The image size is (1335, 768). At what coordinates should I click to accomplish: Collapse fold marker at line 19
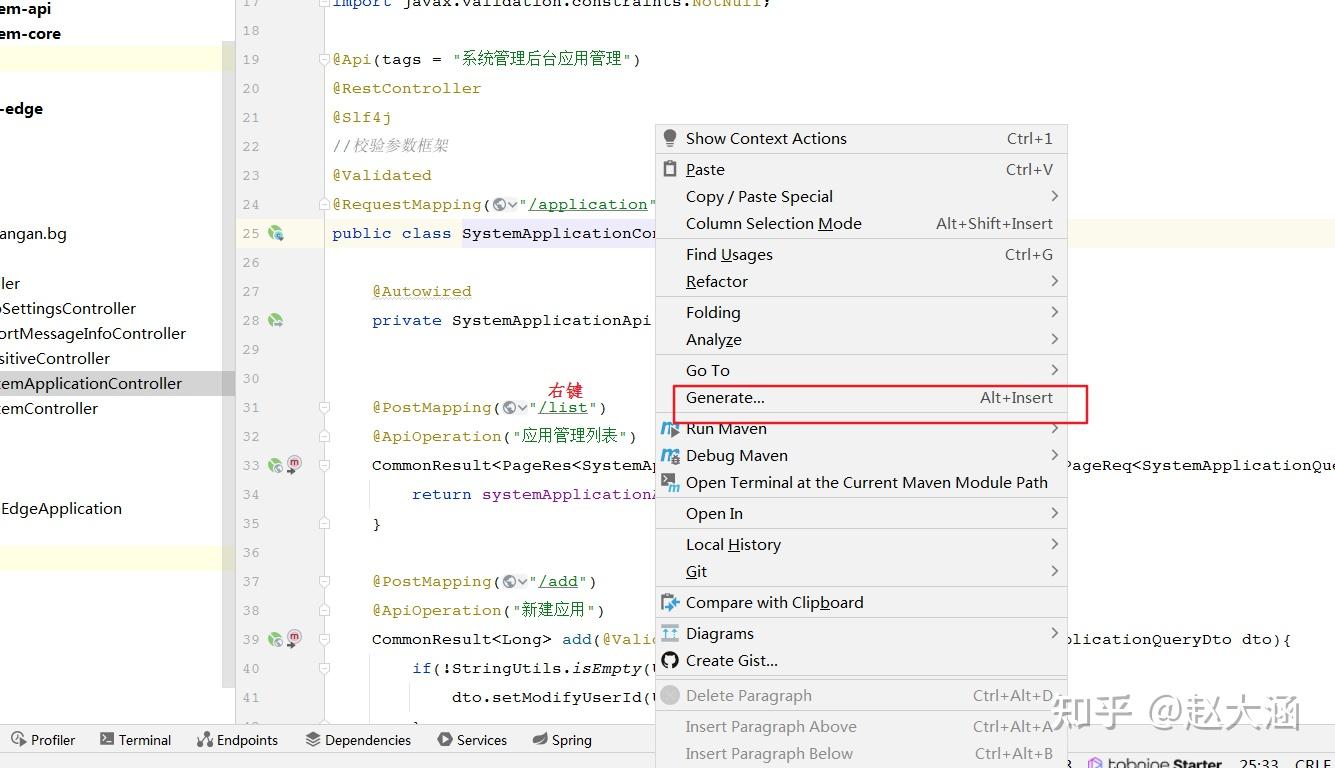pyautogui.click(x=324, y=59)
